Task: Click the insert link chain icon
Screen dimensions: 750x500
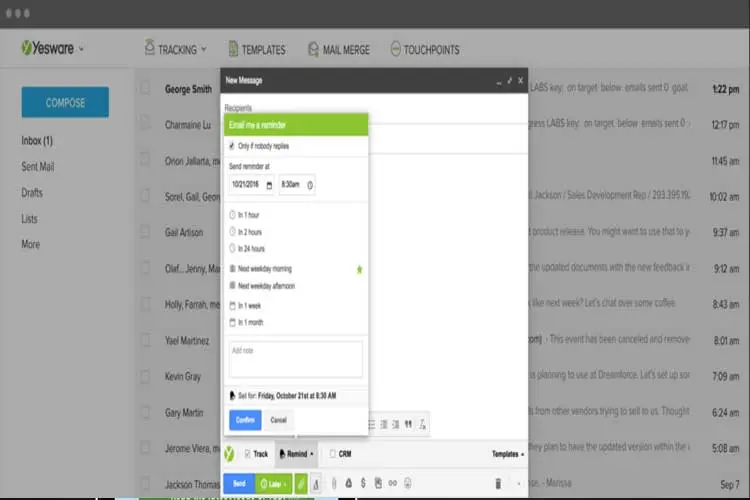Action: click(x=393, y=483)
